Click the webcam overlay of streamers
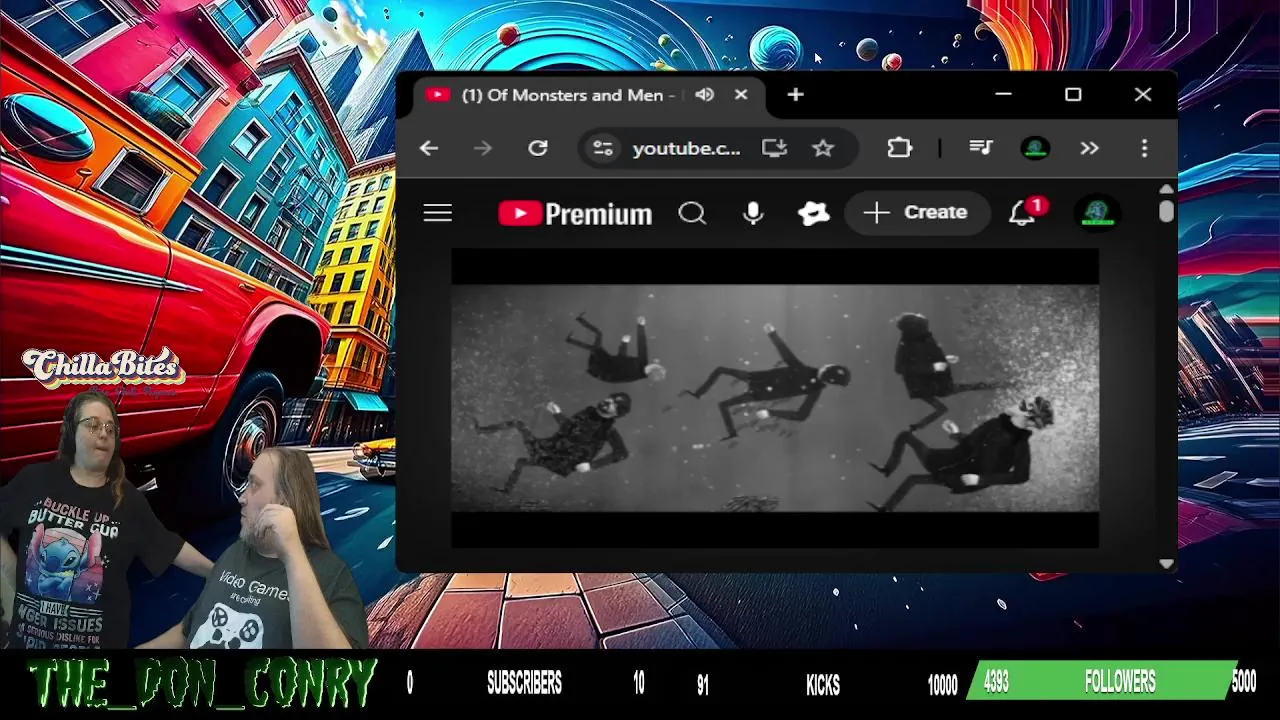Viewport: 1280px width, 720px height. tap(185, 520)
